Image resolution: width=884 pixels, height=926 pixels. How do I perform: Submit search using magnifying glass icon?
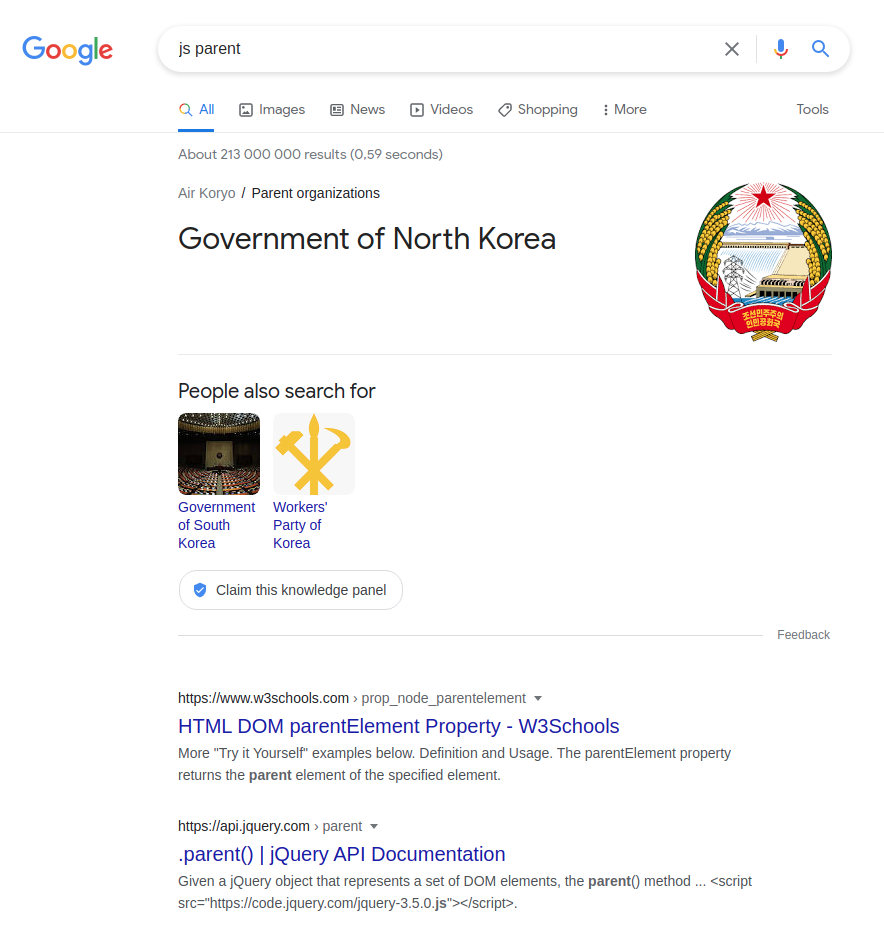[820, 48]
